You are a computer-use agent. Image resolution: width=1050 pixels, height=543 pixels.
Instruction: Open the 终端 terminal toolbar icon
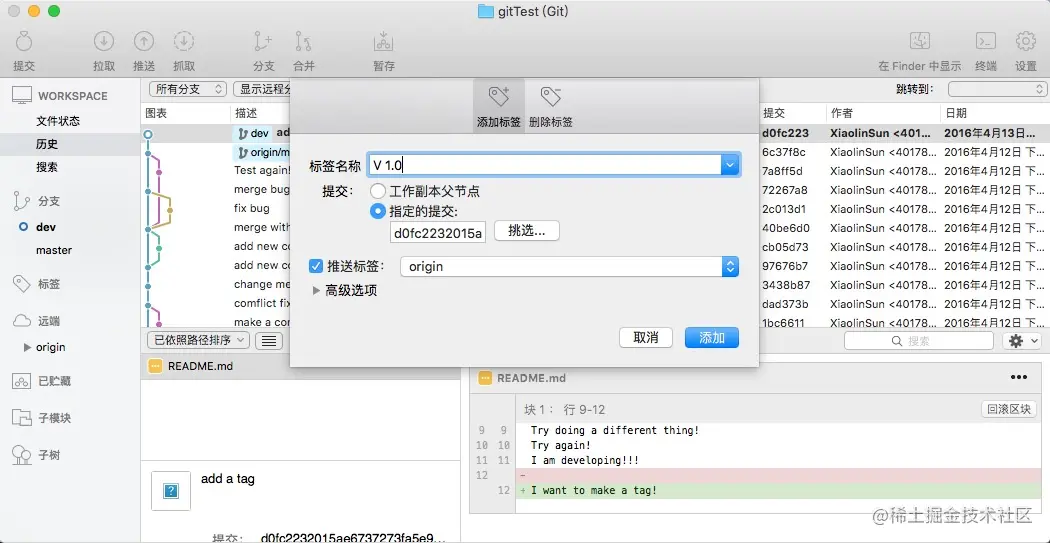tap(985, 41)
